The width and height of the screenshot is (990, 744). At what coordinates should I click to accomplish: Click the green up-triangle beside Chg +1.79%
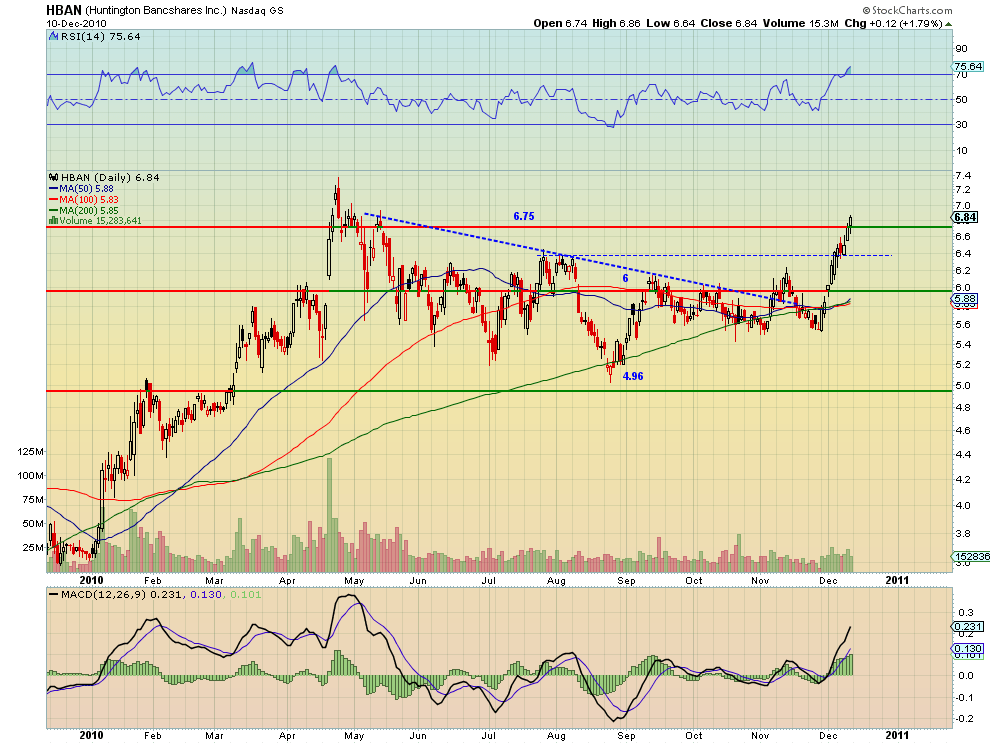coord(948,24)
